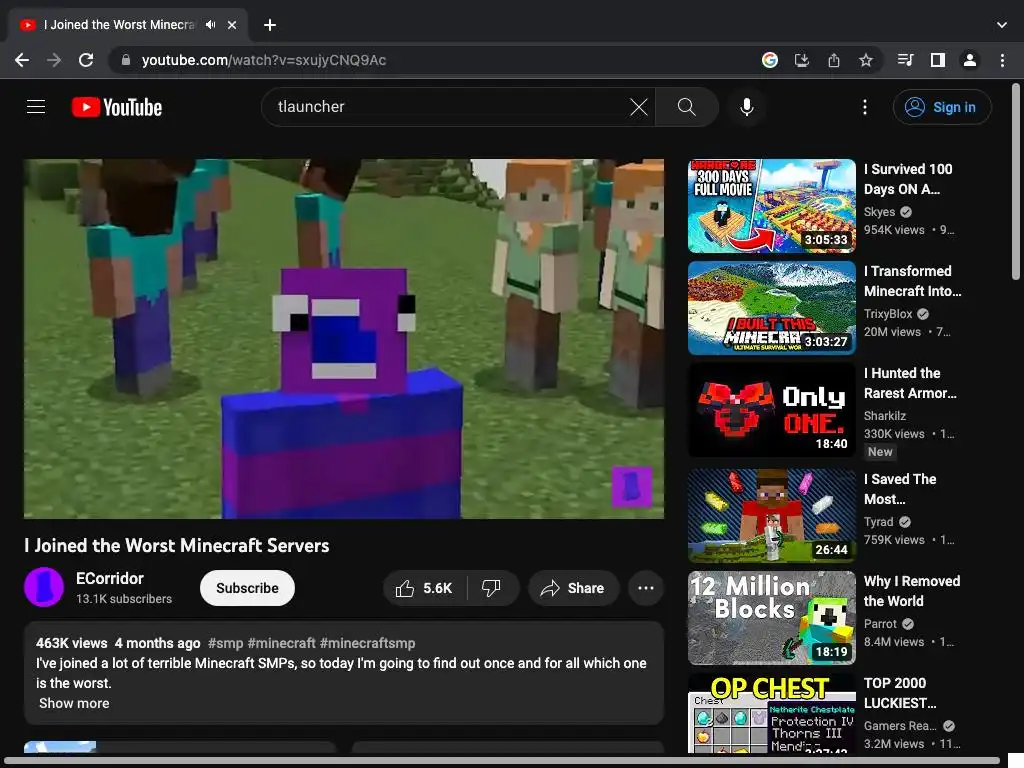
Task: Click the New badge on Sharkilz video
Action: pos(880,452)
